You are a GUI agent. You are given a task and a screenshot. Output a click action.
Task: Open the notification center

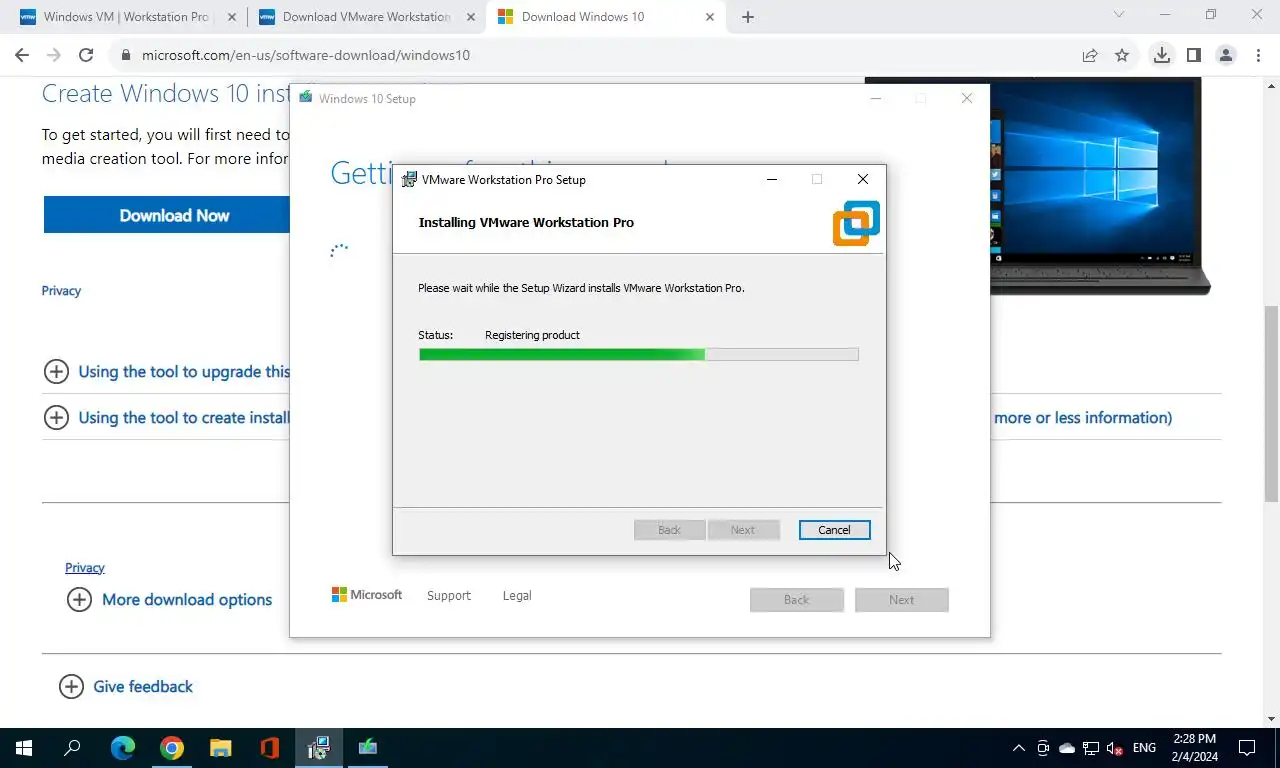pyautogui.click(x=1247, y=748)
